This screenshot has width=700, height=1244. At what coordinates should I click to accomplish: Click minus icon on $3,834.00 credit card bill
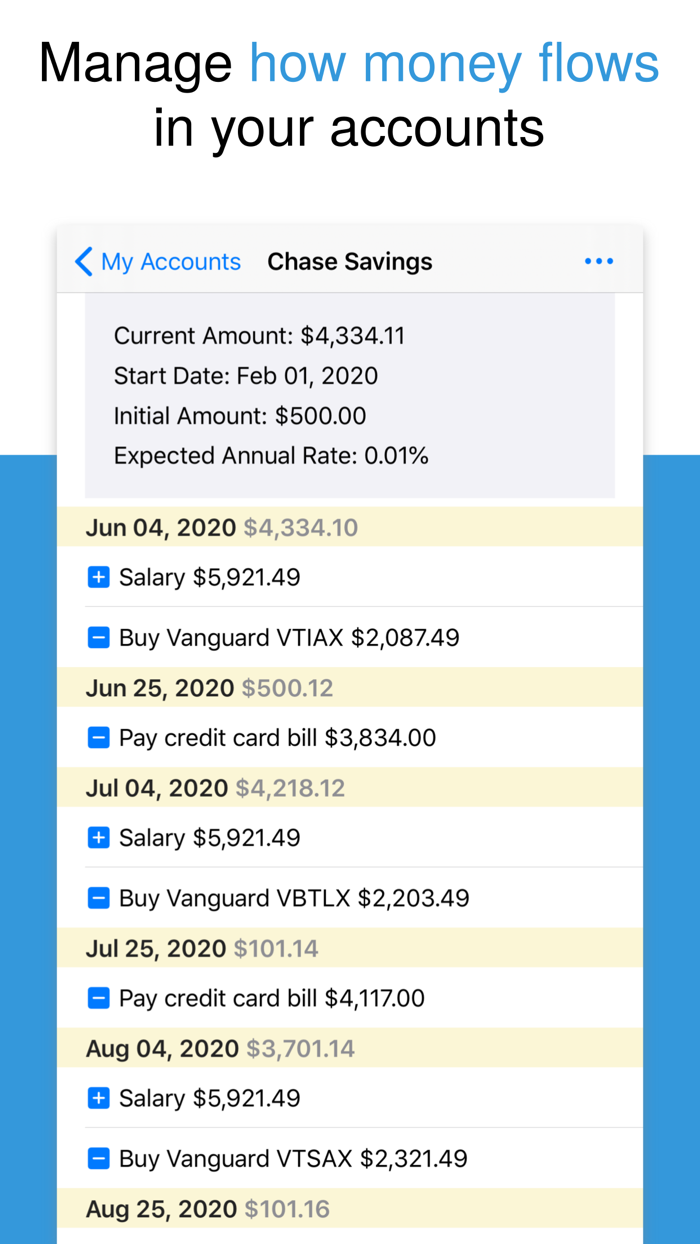98,738
